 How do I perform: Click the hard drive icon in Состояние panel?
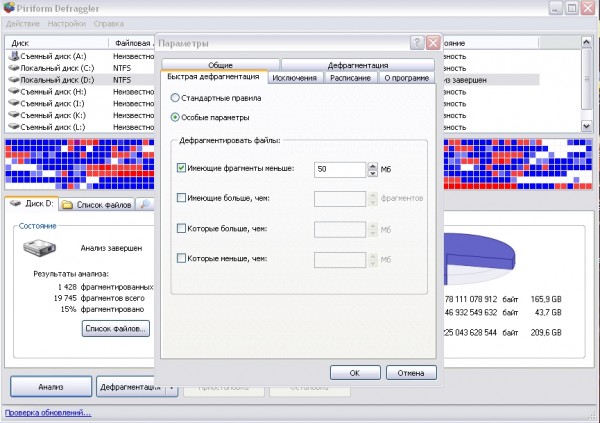point(39,248)
